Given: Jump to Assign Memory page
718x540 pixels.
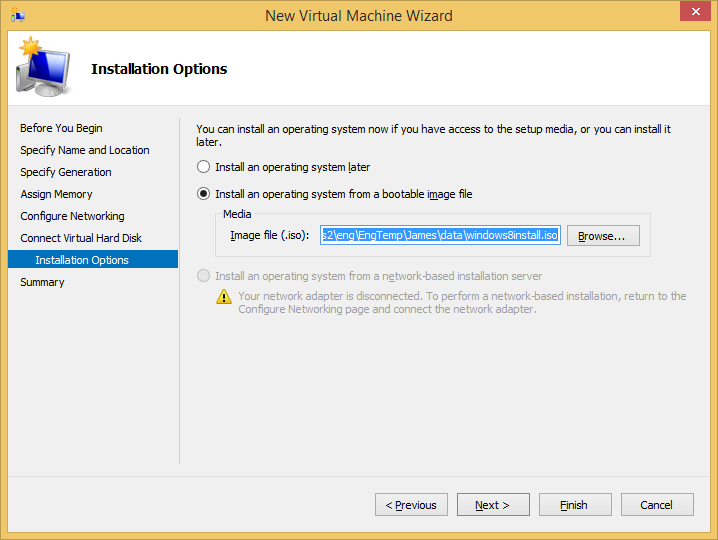Looking at the screenshot, I should click(x=56, y=194).
